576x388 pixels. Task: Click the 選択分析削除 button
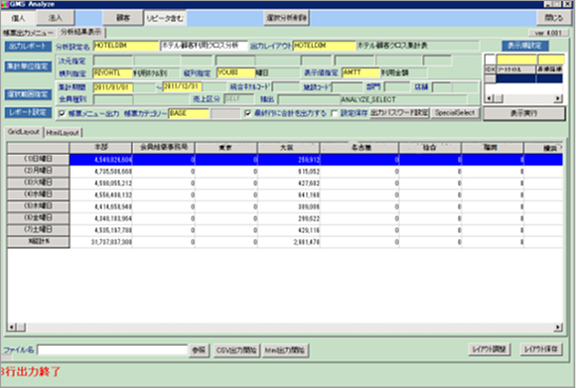click(287, 18)
